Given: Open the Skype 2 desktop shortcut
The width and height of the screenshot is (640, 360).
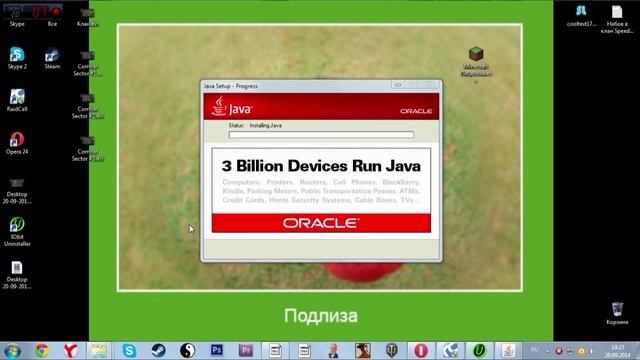Looking at the screenshot, I should coord(17,58).
